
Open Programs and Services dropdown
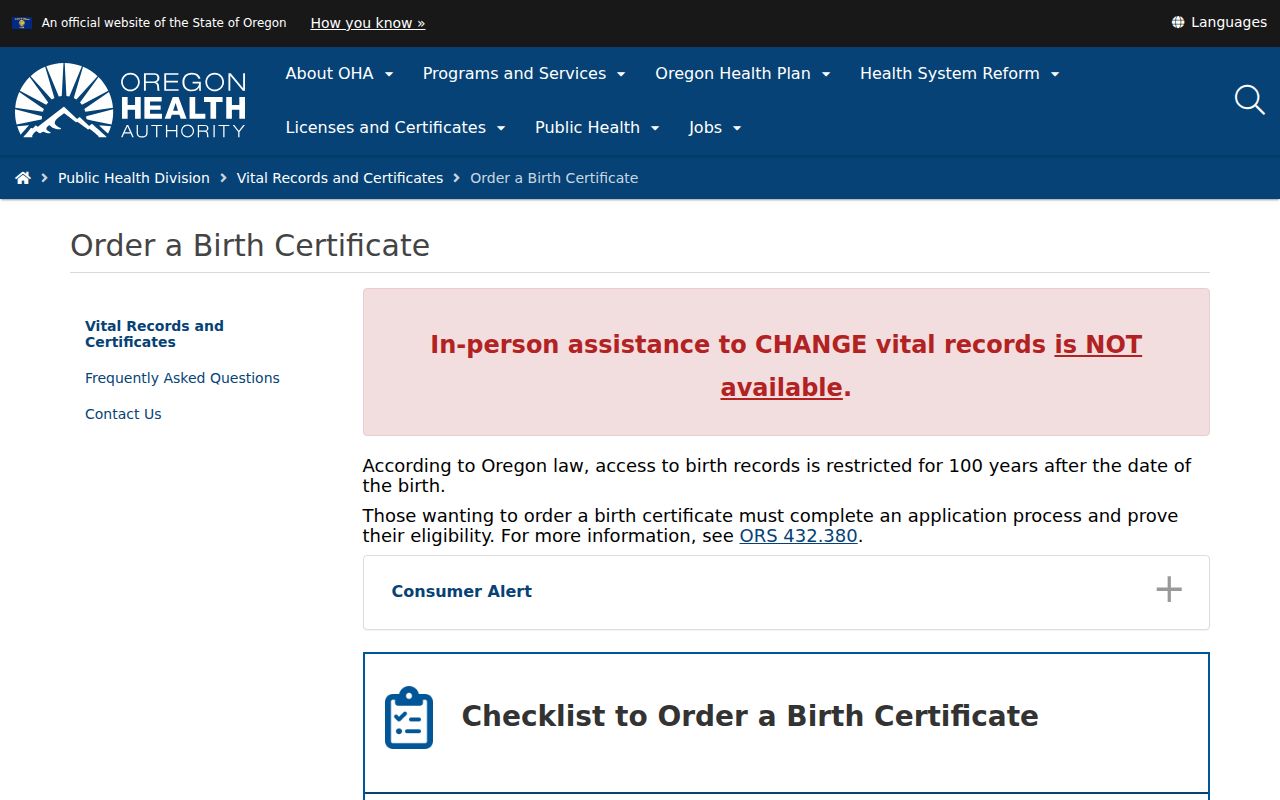524,73
